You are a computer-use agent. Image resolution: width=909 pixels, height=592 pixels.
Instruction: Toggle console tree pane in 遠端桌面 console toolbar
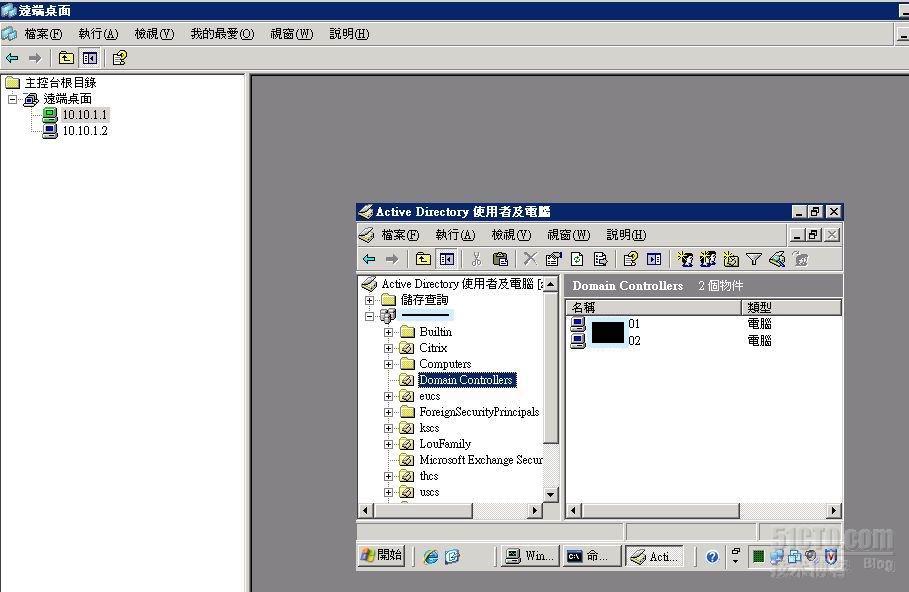(90, 58)
